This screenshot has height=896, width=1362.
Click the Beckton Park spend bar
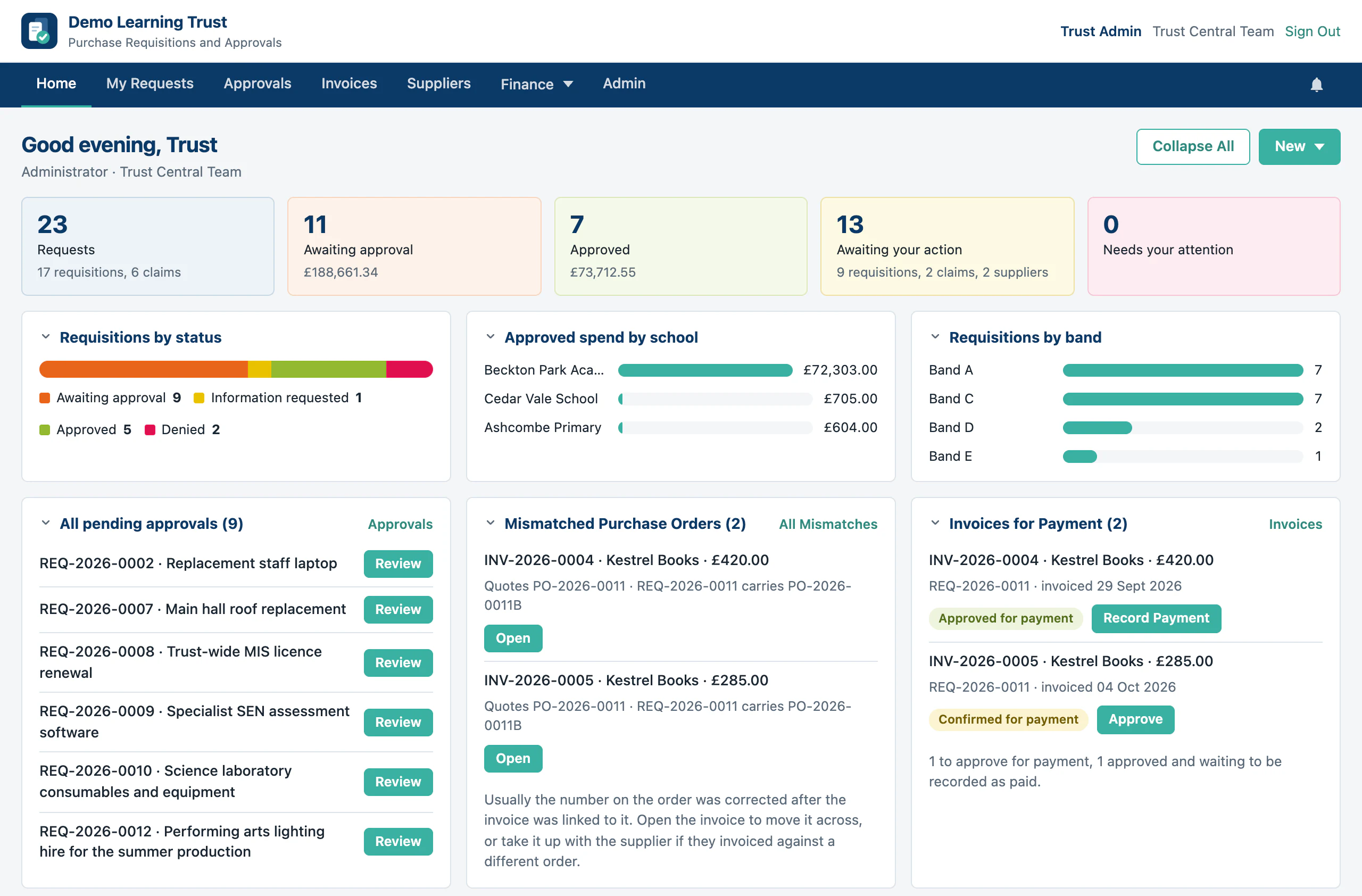pyautogui.click(x=705, y=370)
